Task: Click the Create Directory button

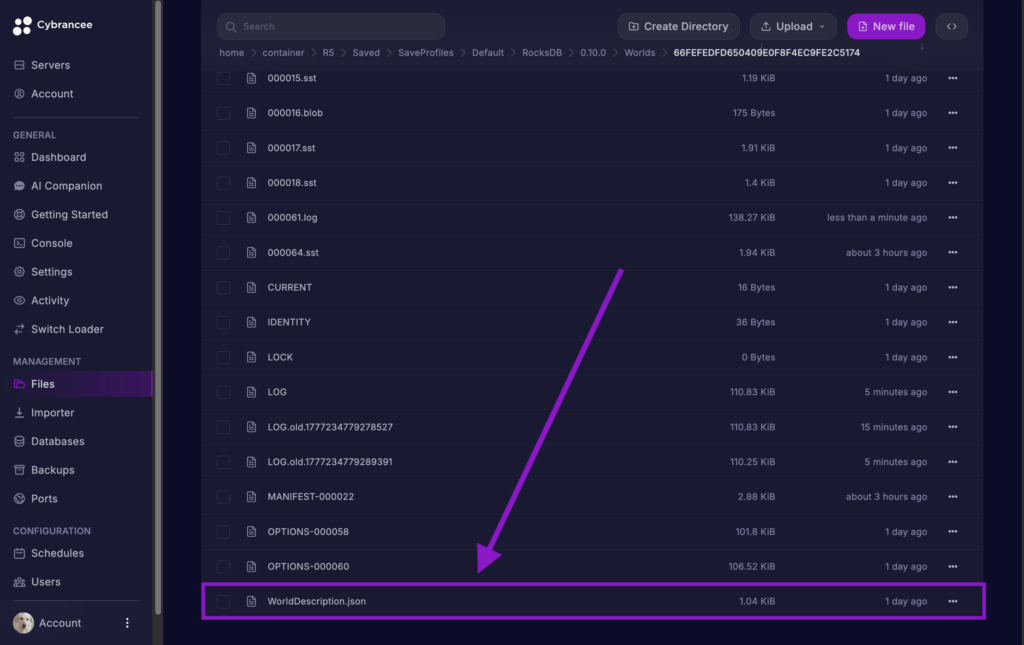Action: 679,27
